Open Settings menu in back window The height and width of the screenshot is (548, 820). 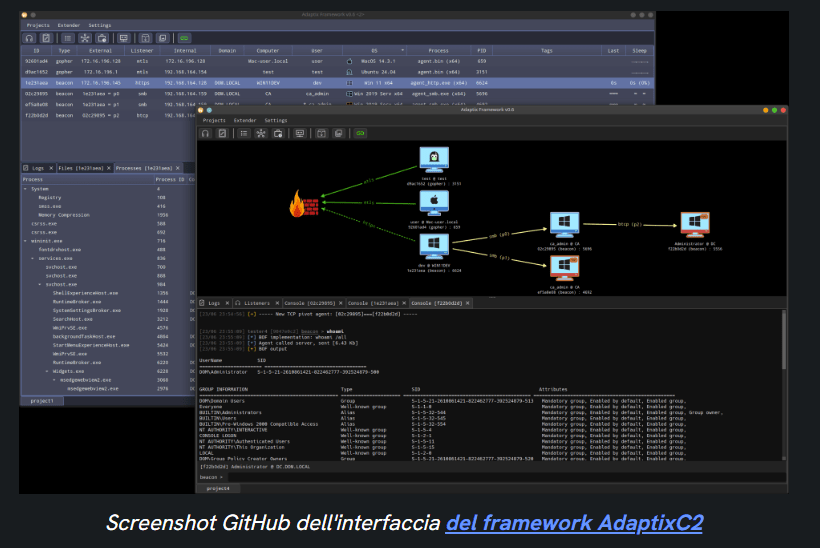(x=99, y=25)
